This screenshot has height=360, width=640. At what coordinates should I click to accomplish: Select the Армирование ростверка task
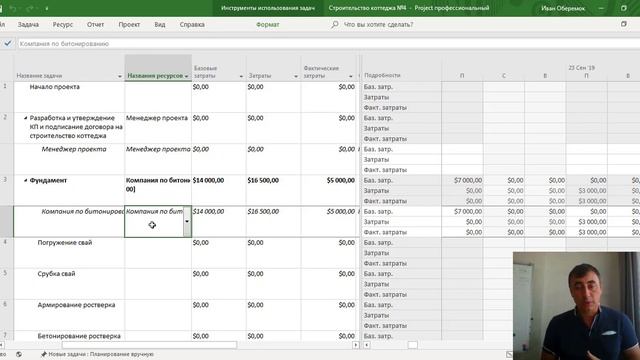point(76,305)
